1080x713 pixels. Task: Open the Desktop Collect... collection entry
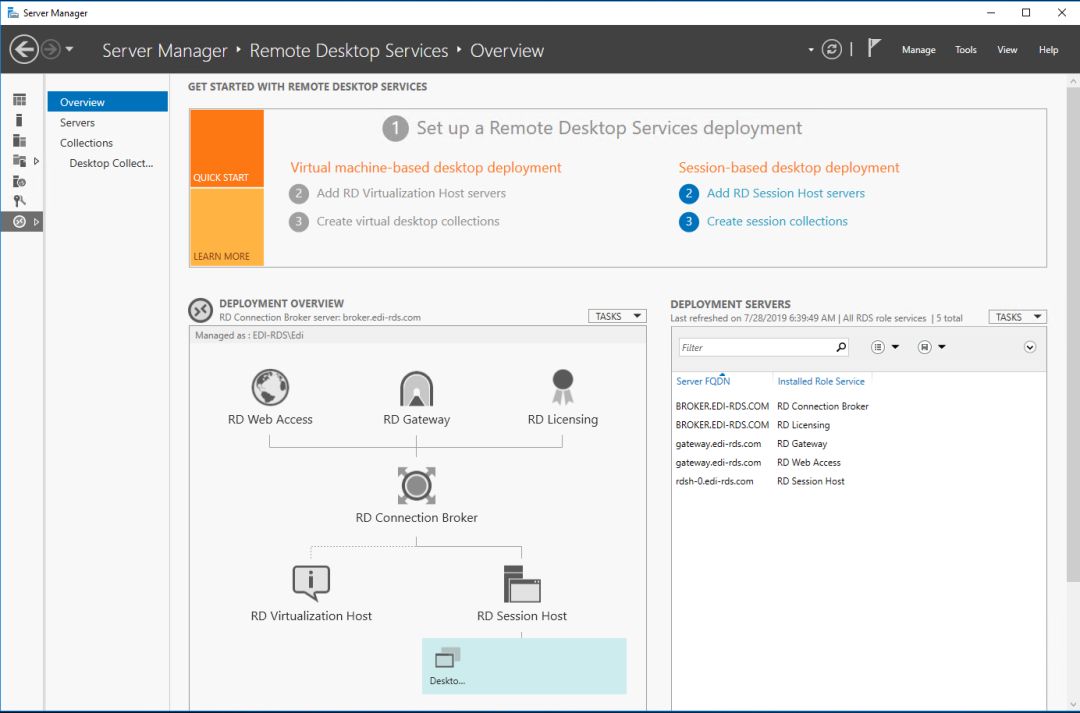pos(111,163)
